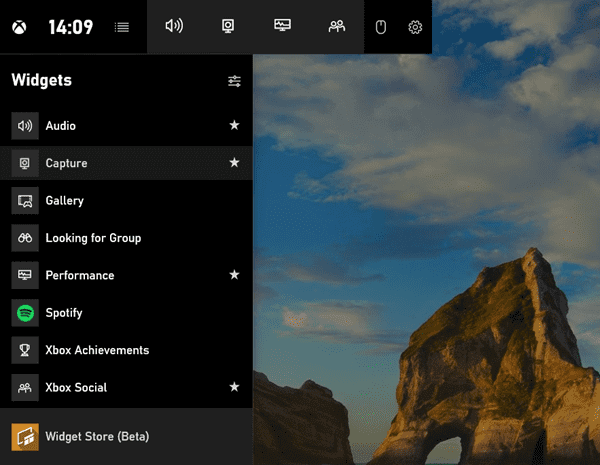Select Xbox Achievements entry label

(97, 350)
